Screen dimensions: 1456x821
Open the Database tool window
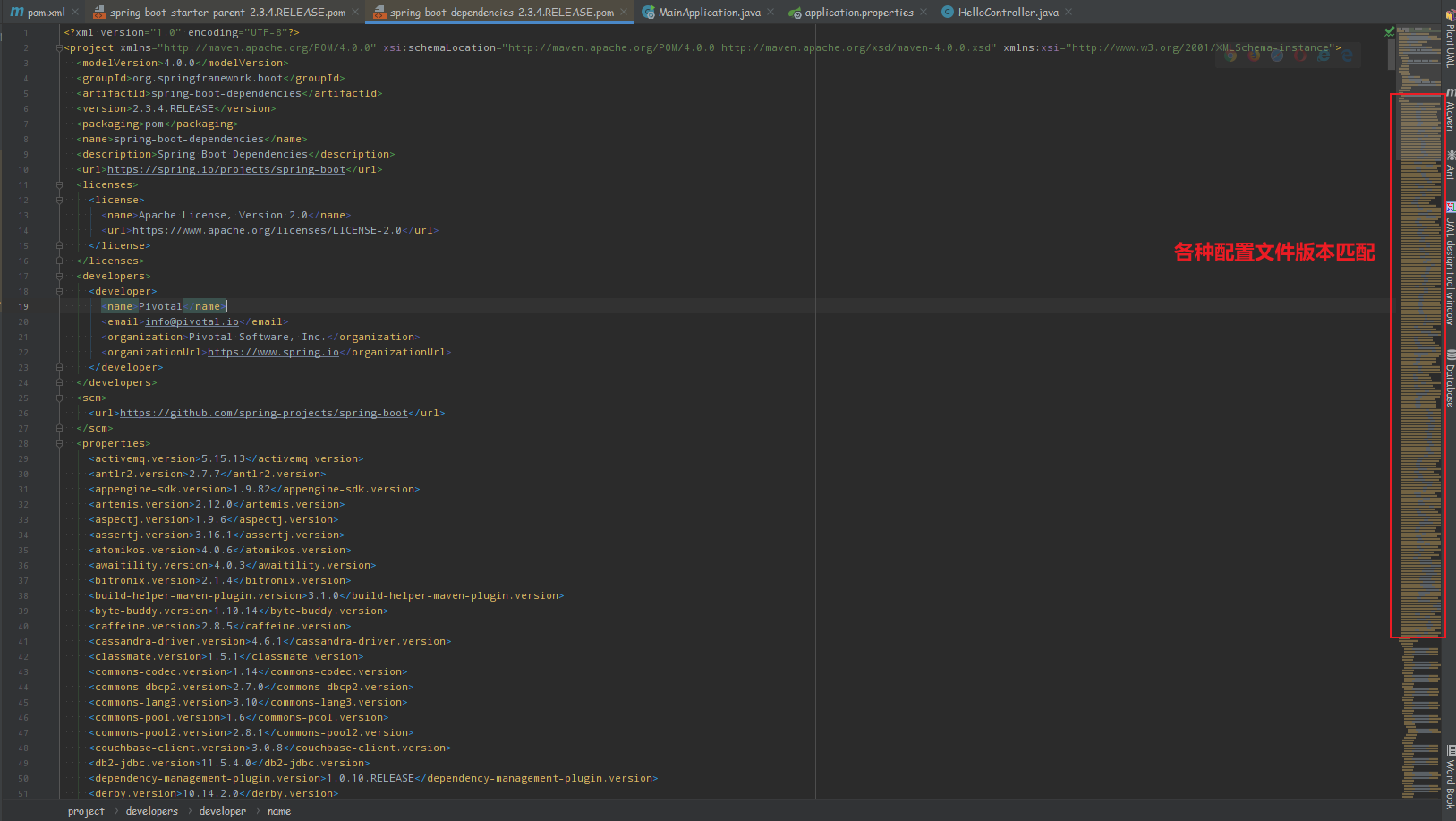(x=1450, y=379)
